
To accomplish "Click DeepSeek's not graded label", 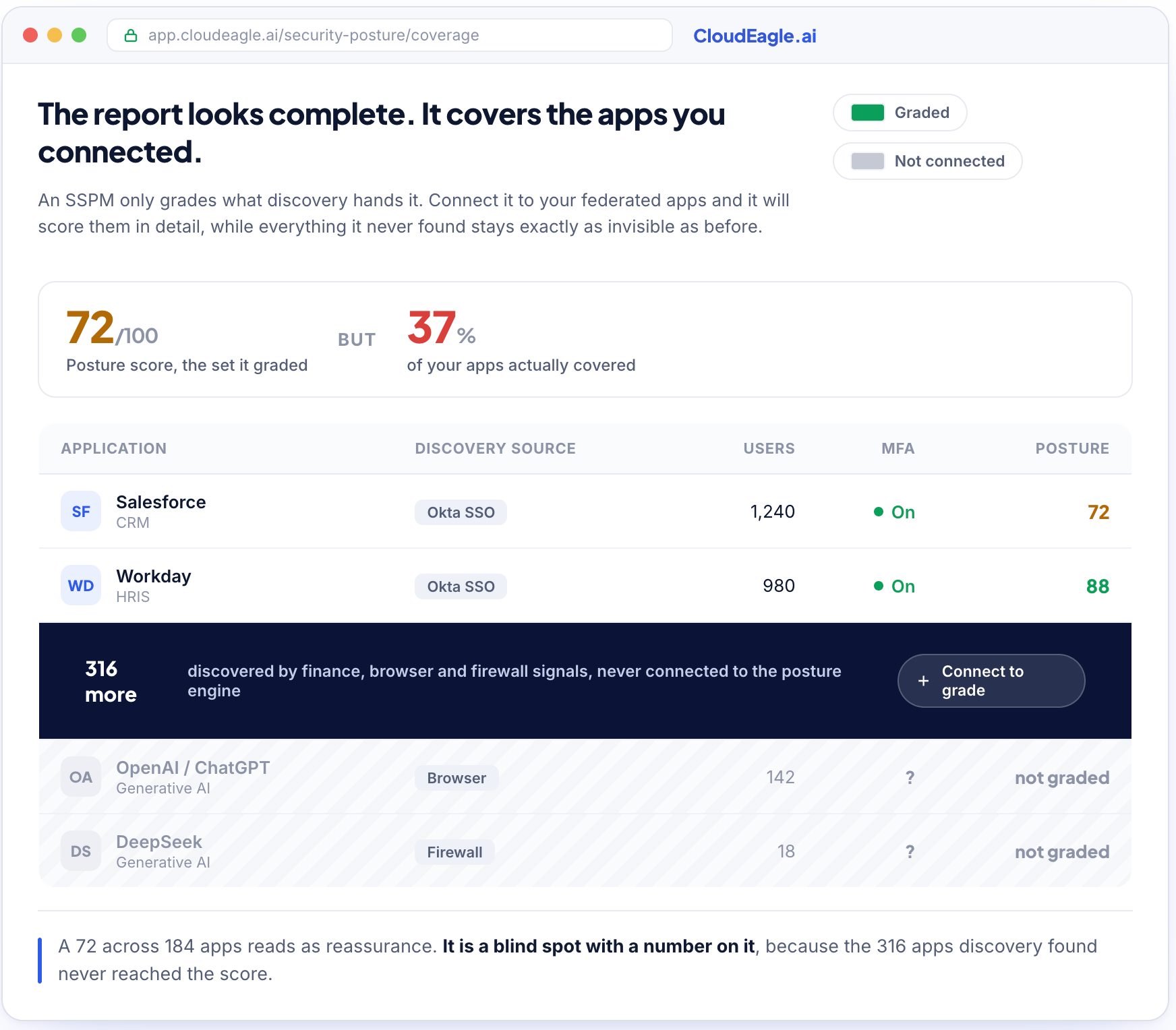I will click(1062, 852).
